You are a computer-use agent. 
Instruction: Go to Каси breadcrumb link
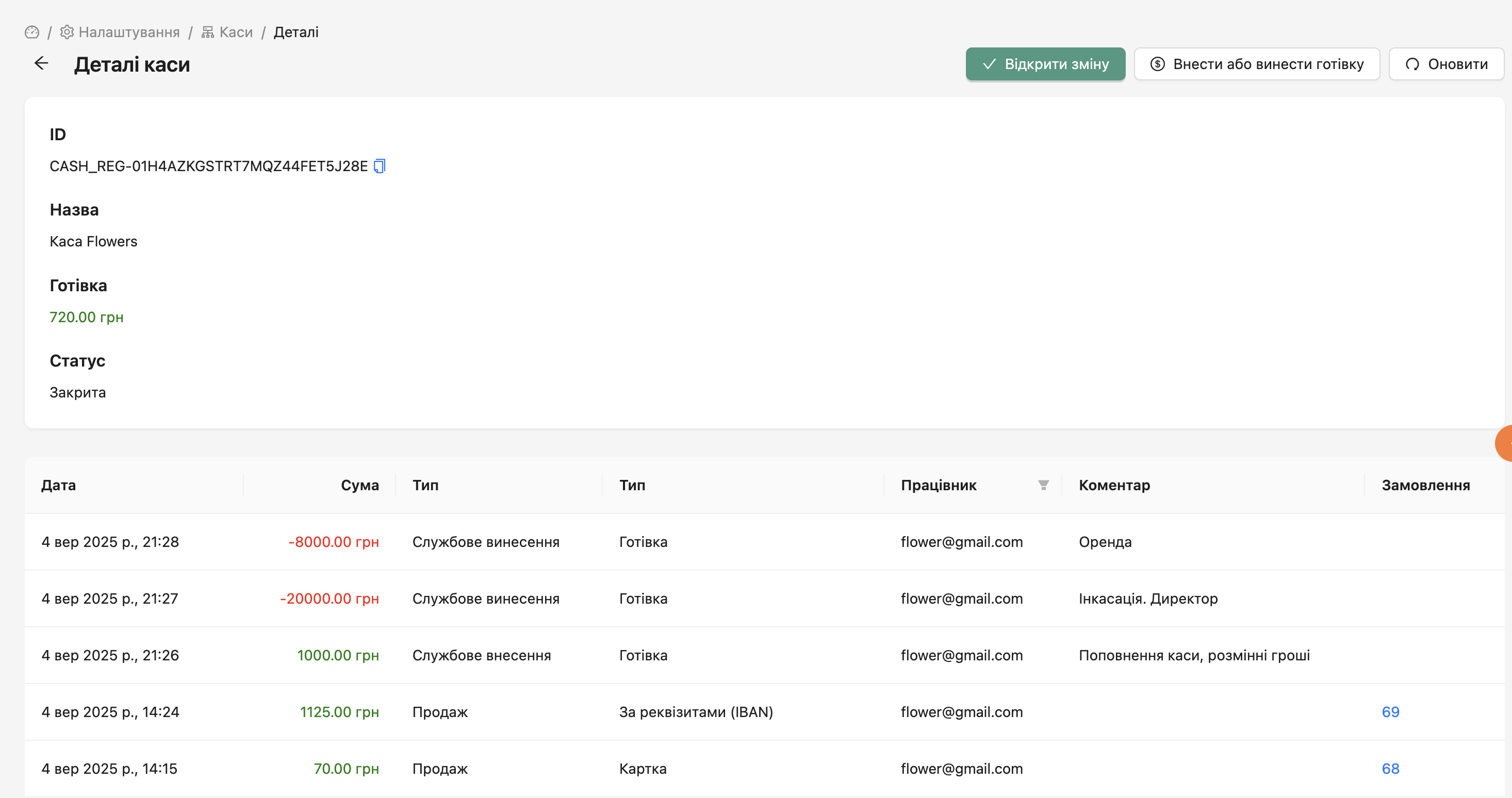[x=236, y=32]
